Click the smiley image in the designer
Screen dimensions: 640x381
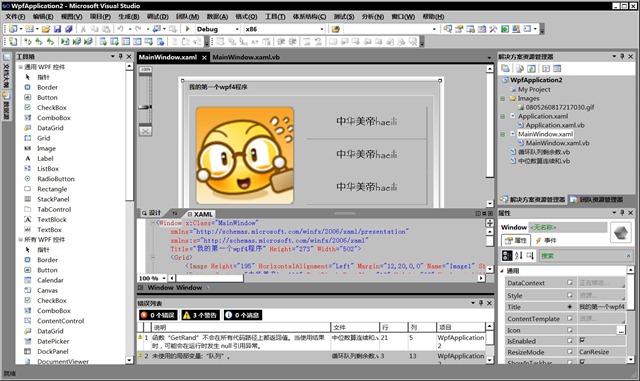tap(245, 156)
